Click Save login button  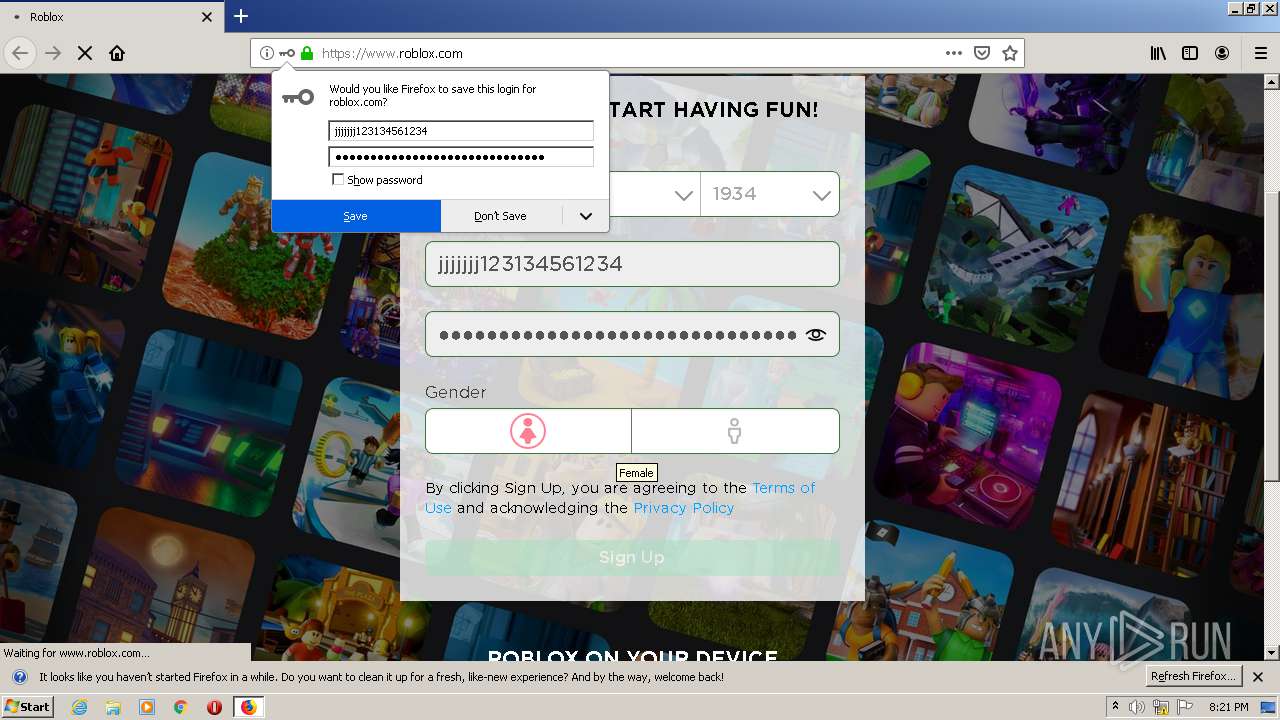point(356,216)
